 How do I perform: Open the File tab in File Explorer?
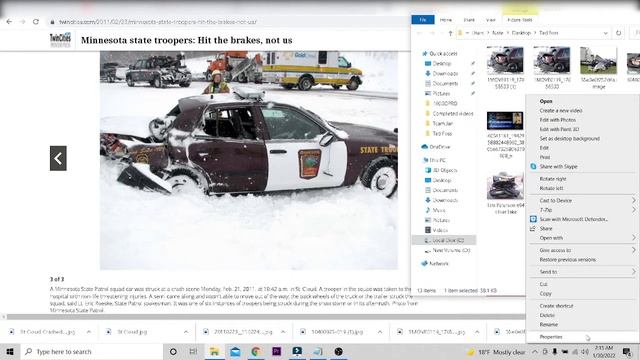point(423,20)
